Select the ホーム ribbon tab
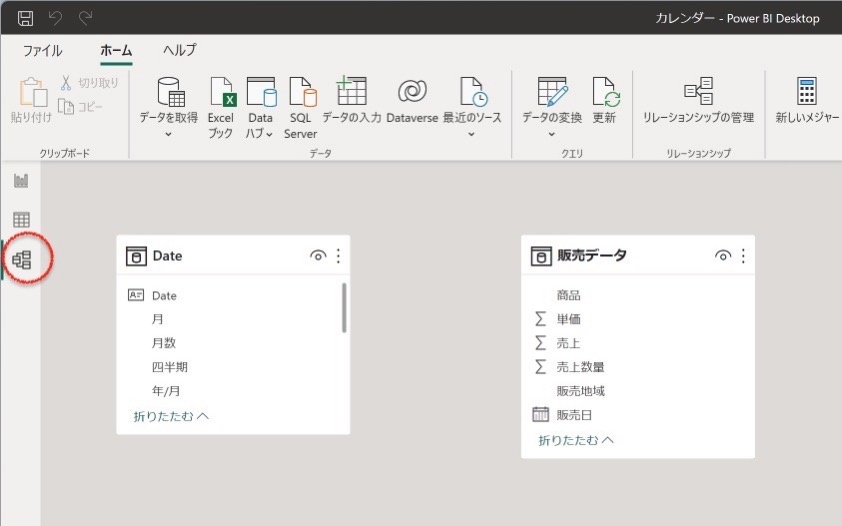The image size is (842, 526). [116, 50]
